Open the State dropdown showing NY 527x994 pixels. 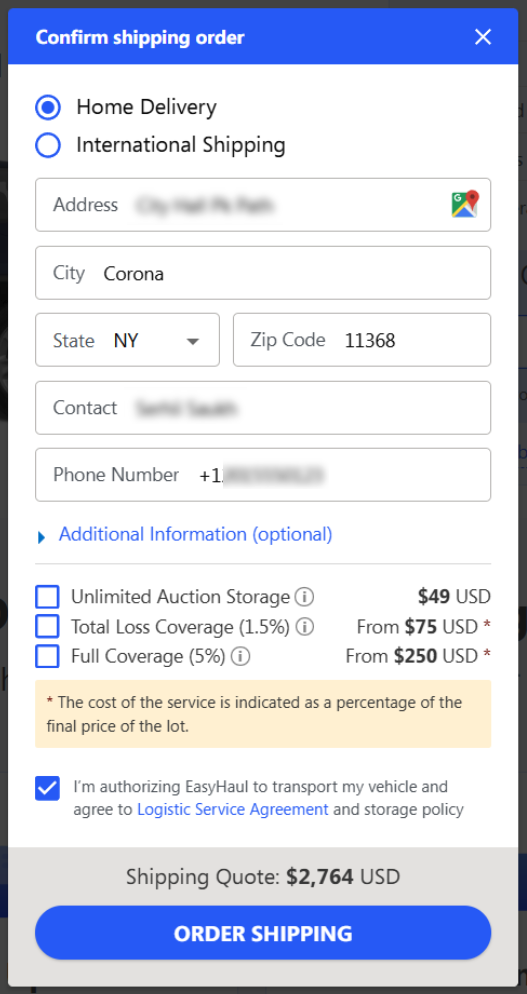pos(127,340)
